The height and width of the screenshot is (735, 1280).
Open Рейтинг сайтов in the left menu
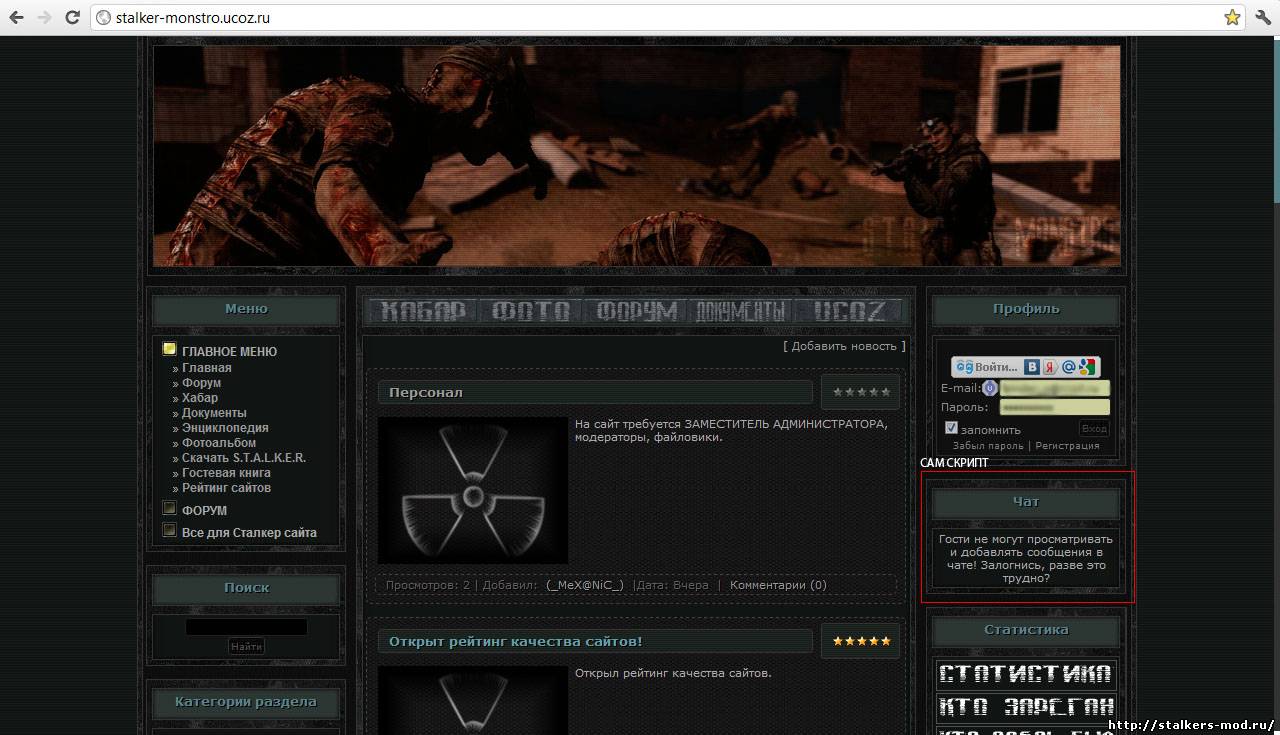point(226,488)
